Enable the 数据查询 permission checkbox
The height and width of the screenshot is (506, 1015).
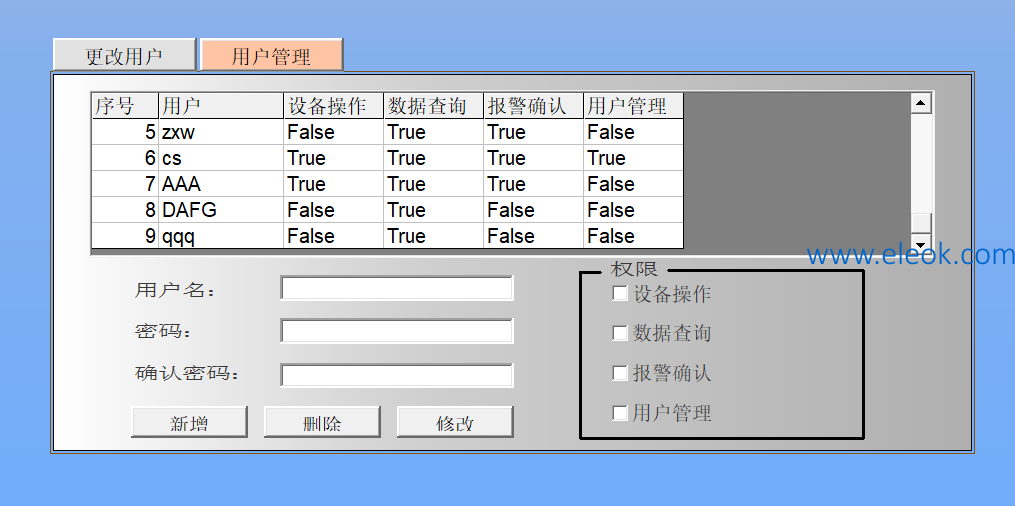[619, 333]
